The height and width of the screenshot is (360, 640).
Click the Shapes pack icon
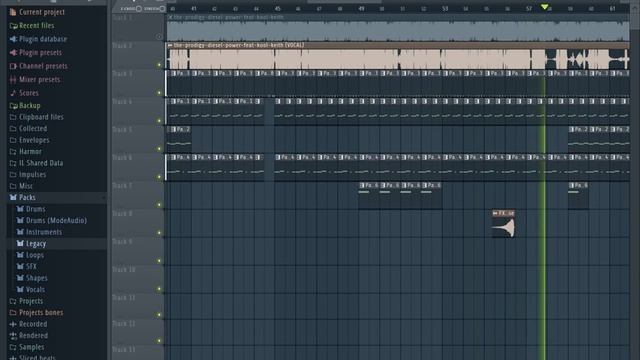[20, 278]
